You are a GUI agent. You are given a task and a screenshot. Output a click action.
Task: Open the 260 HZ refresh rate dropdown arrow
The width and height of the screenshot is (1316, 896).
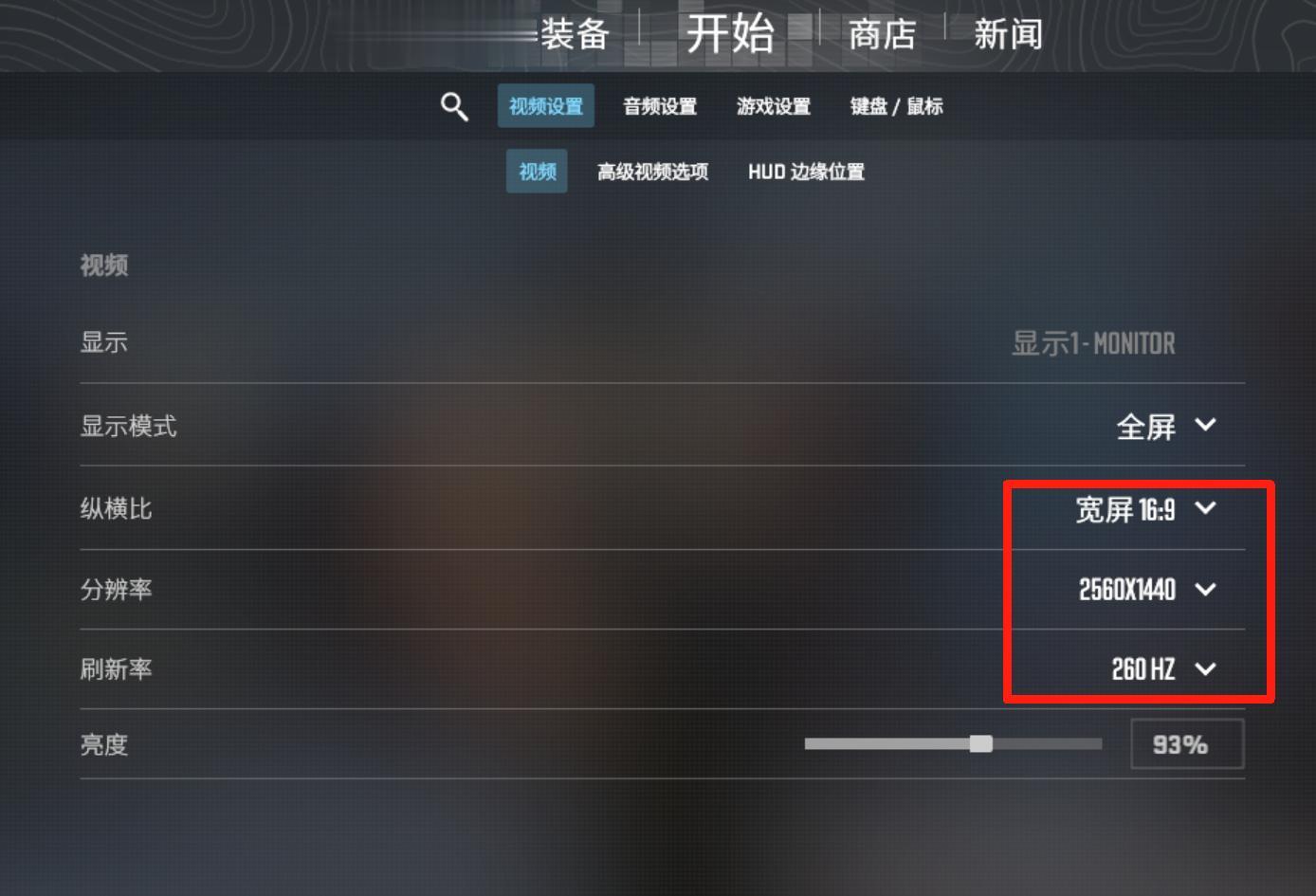coord(1205,668)
